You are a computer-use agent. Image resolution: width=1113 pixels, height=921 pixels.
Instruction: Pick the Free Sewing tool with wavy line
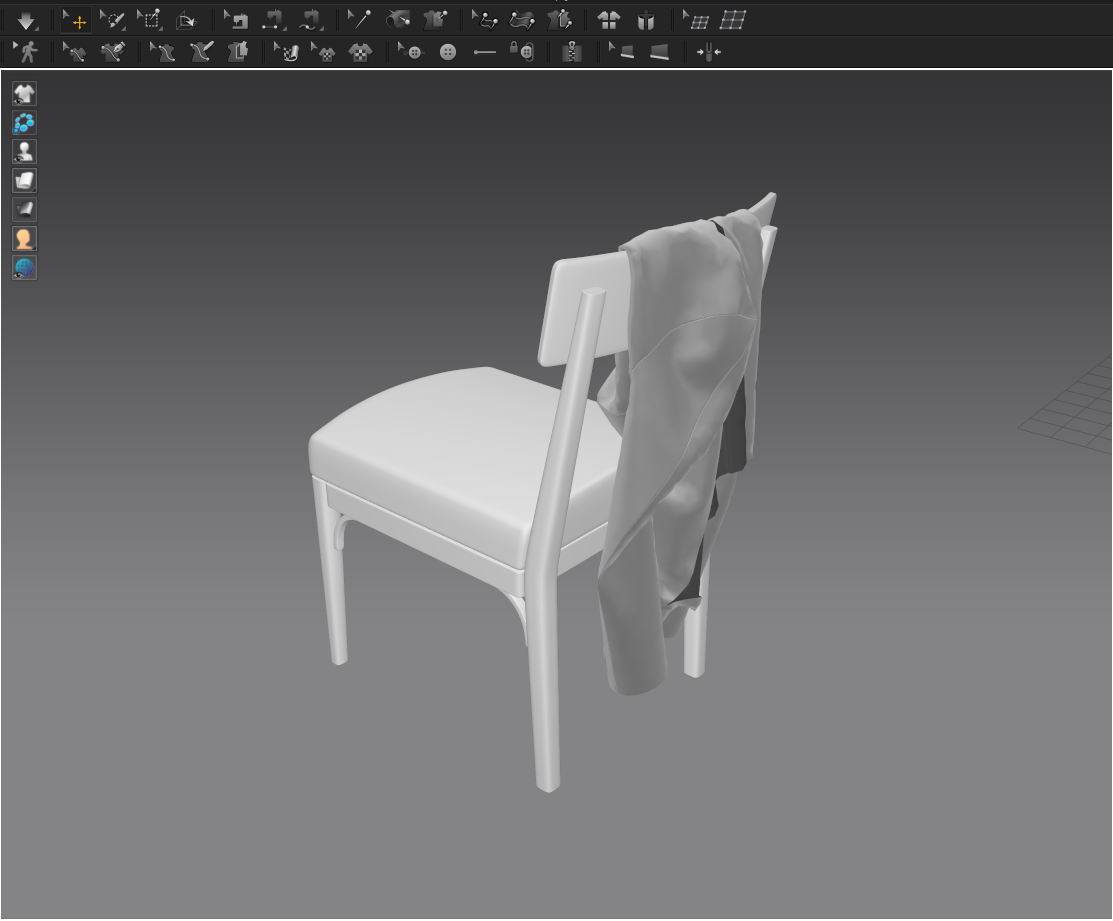click(x=310, y=21)
